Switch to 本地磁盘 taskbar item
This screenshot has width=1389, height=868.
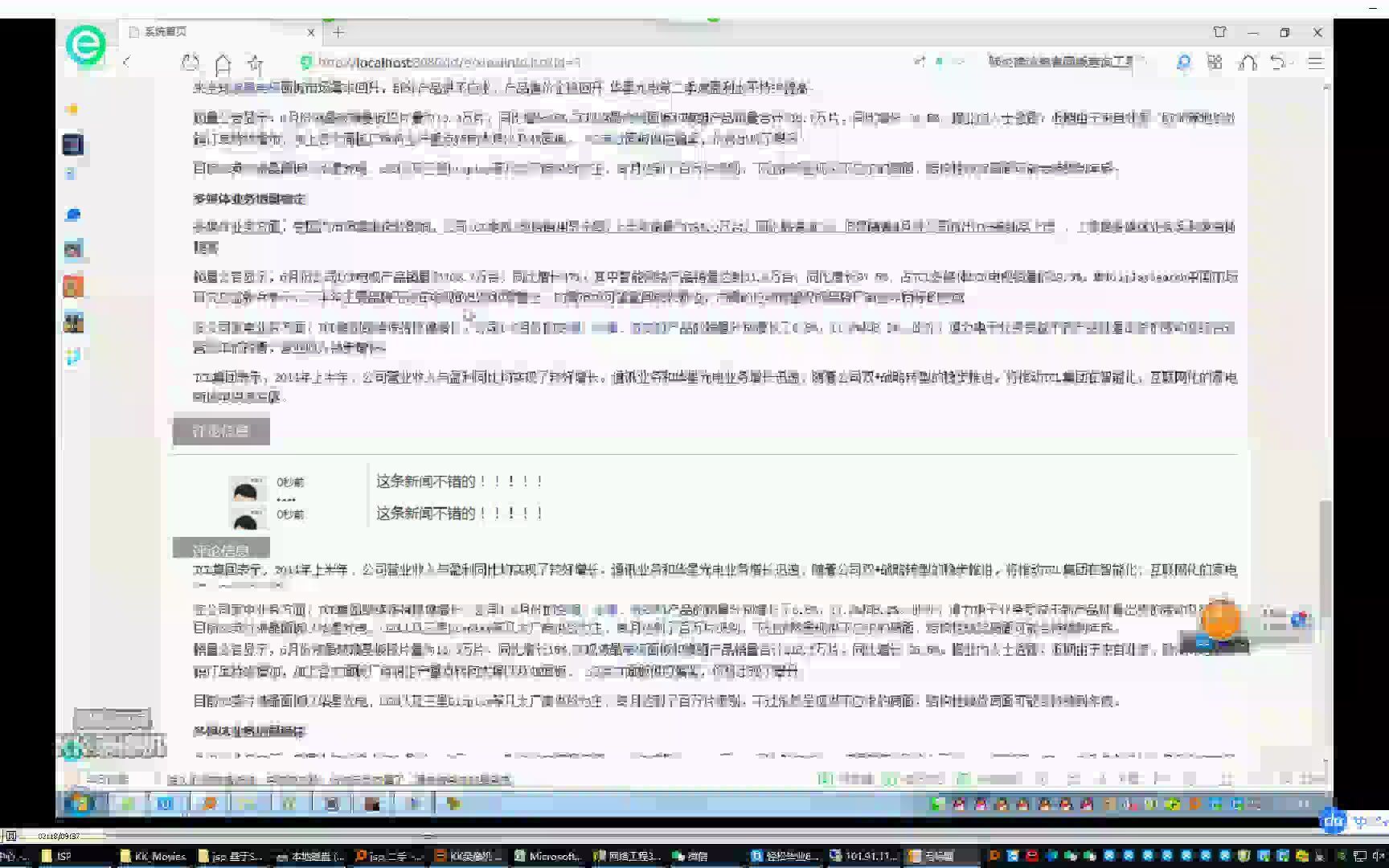(x=311, y=856)
